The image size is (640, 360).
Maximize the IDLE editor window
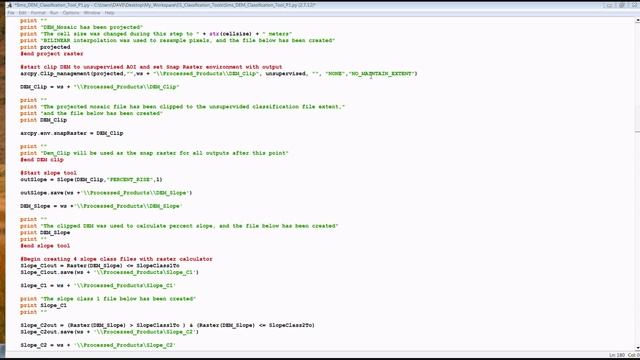coord(622,5)
